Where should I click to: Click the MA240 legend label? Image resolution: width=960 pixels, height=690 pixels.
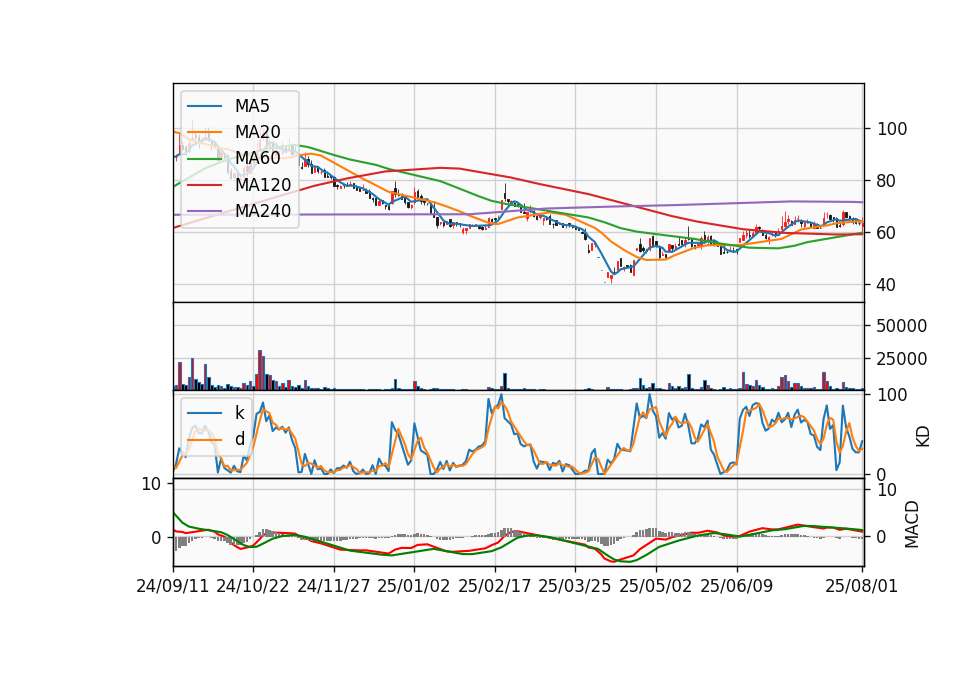(263, 211)
